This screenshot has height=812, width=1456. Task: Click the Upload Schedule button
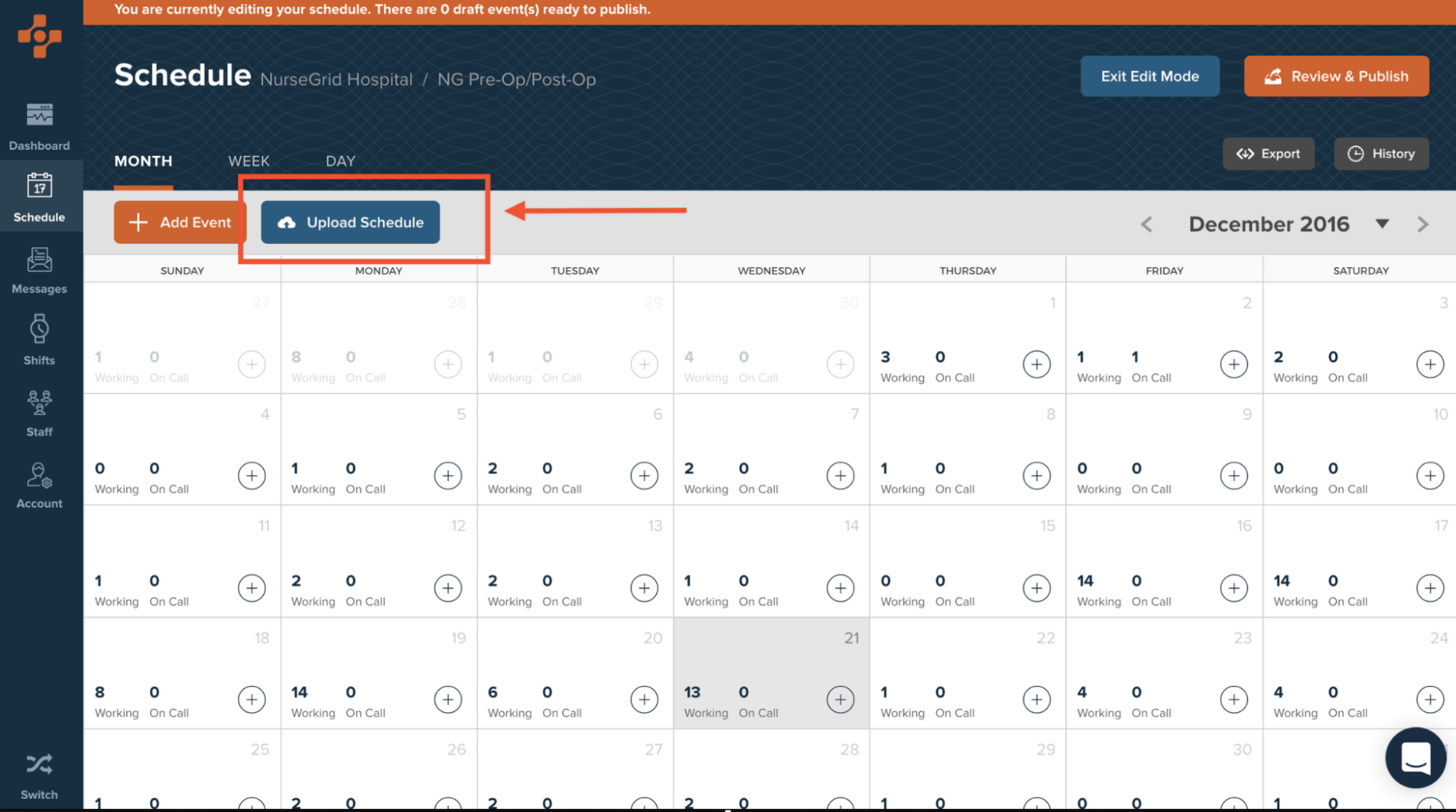click(350, 222)
